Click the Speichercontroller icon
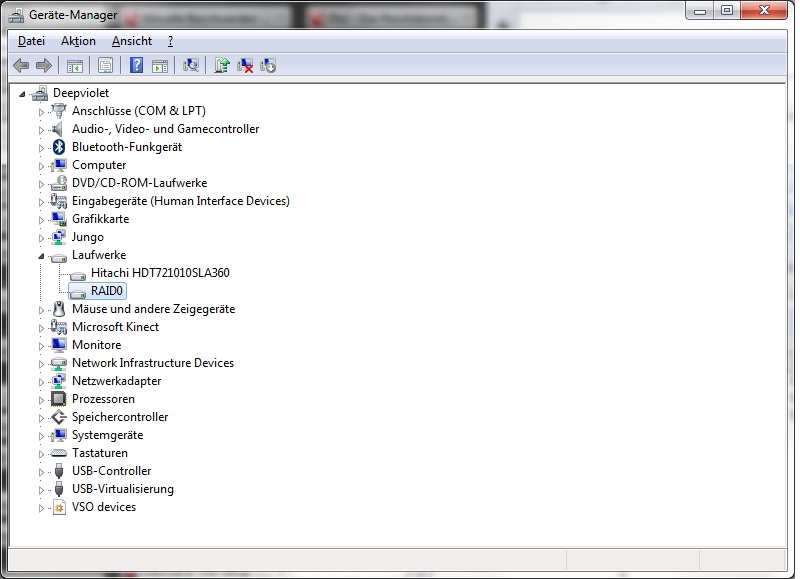The height and width of the screenshot is (579, 800). pos(59,417)
